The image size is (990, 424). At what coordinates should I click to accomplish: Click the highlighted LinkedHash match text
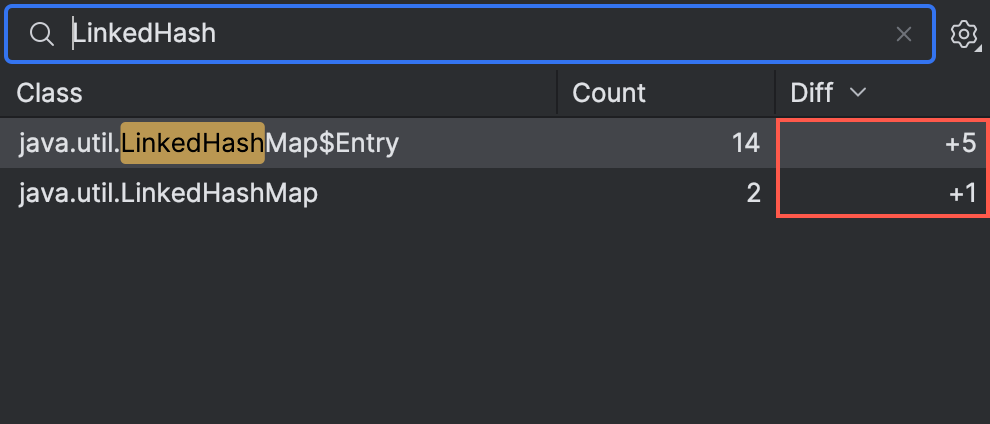(x=192, y=143)
